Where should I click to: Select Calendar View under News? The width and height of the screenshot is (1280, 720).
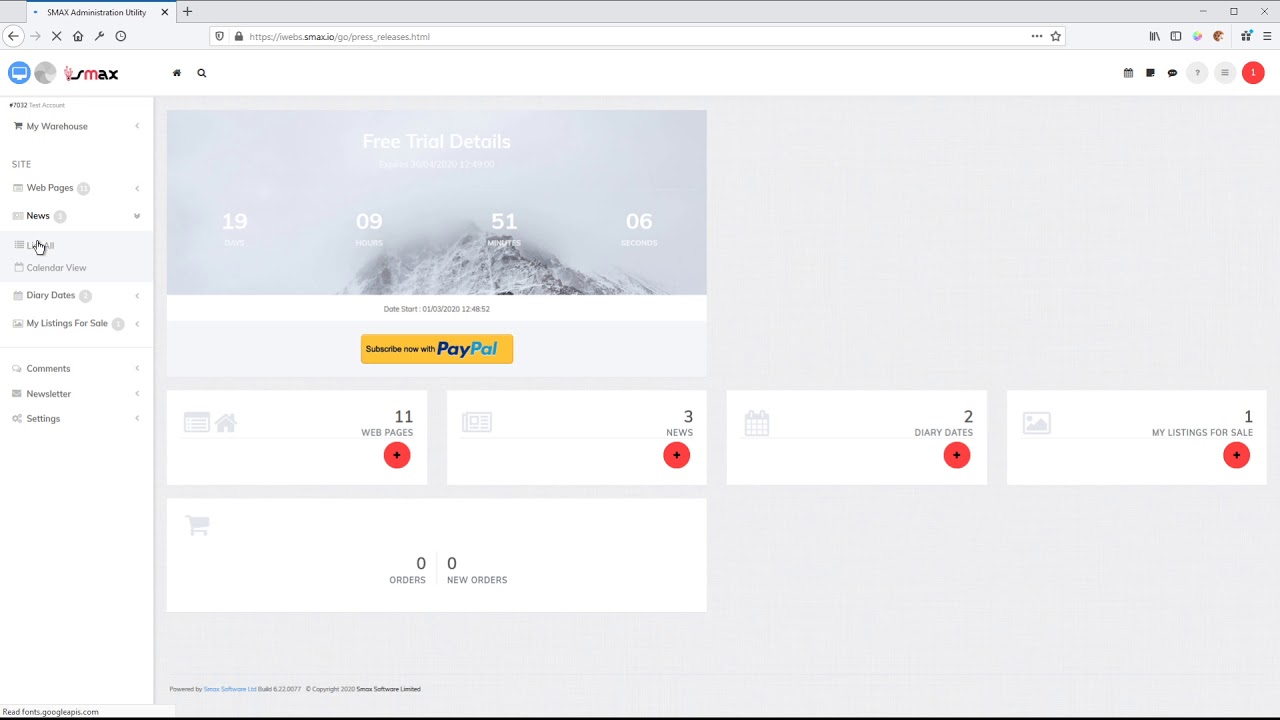pyautogui.click(x=56, y=268)
